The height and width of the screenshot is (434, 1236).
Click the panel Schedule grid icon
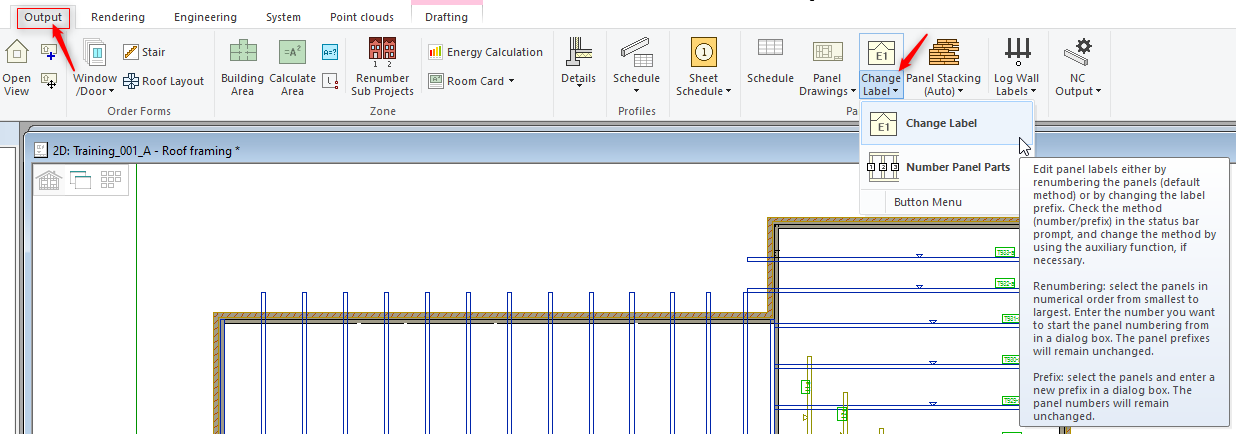coord(770,50)
